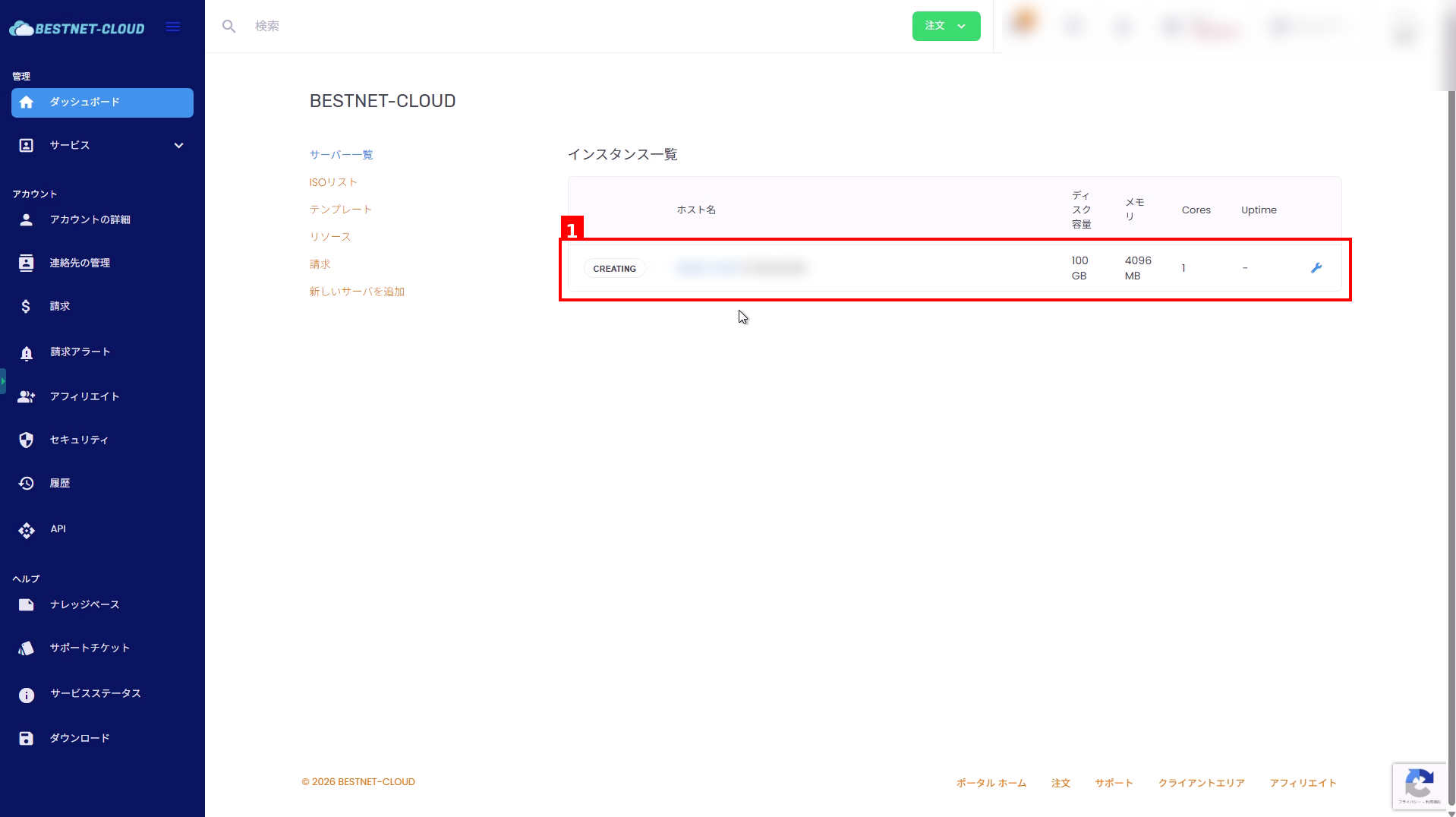This screenshot has height=817, width=1456.
Task: Open the ISOリスト link
Action: [332, 182]
